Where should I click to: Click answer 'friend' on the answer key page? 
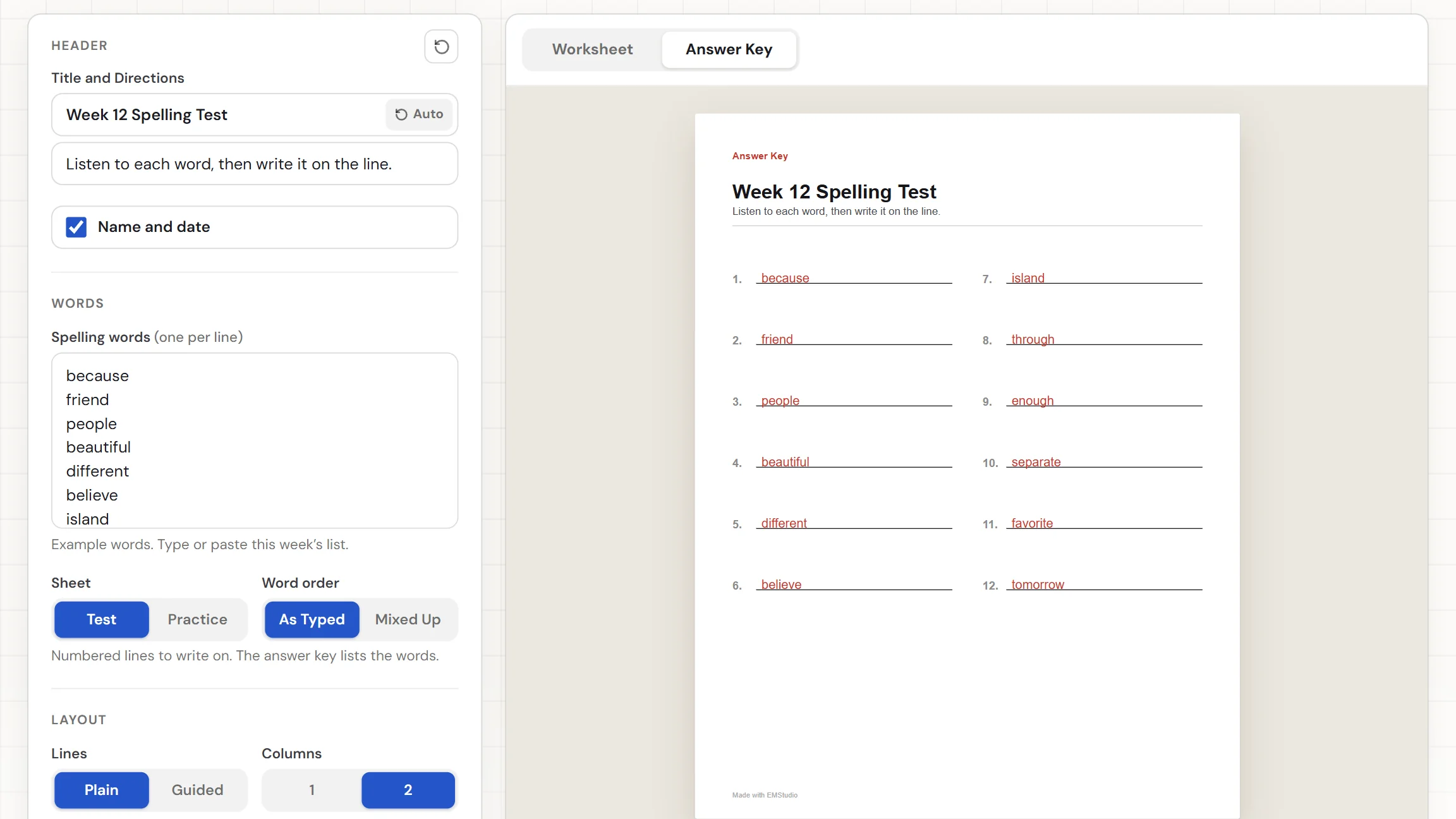[x=777, y=339]
